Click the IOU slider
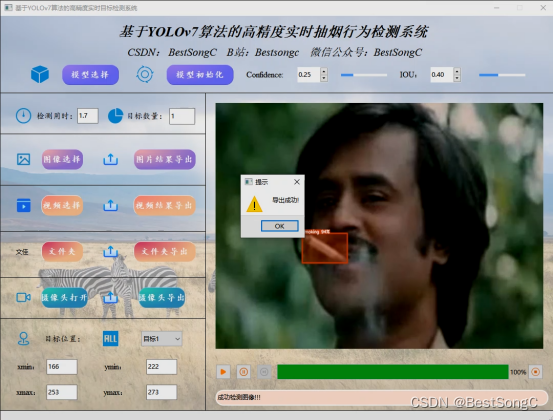This screenshot has height=420, width=553. click(502, 75)
